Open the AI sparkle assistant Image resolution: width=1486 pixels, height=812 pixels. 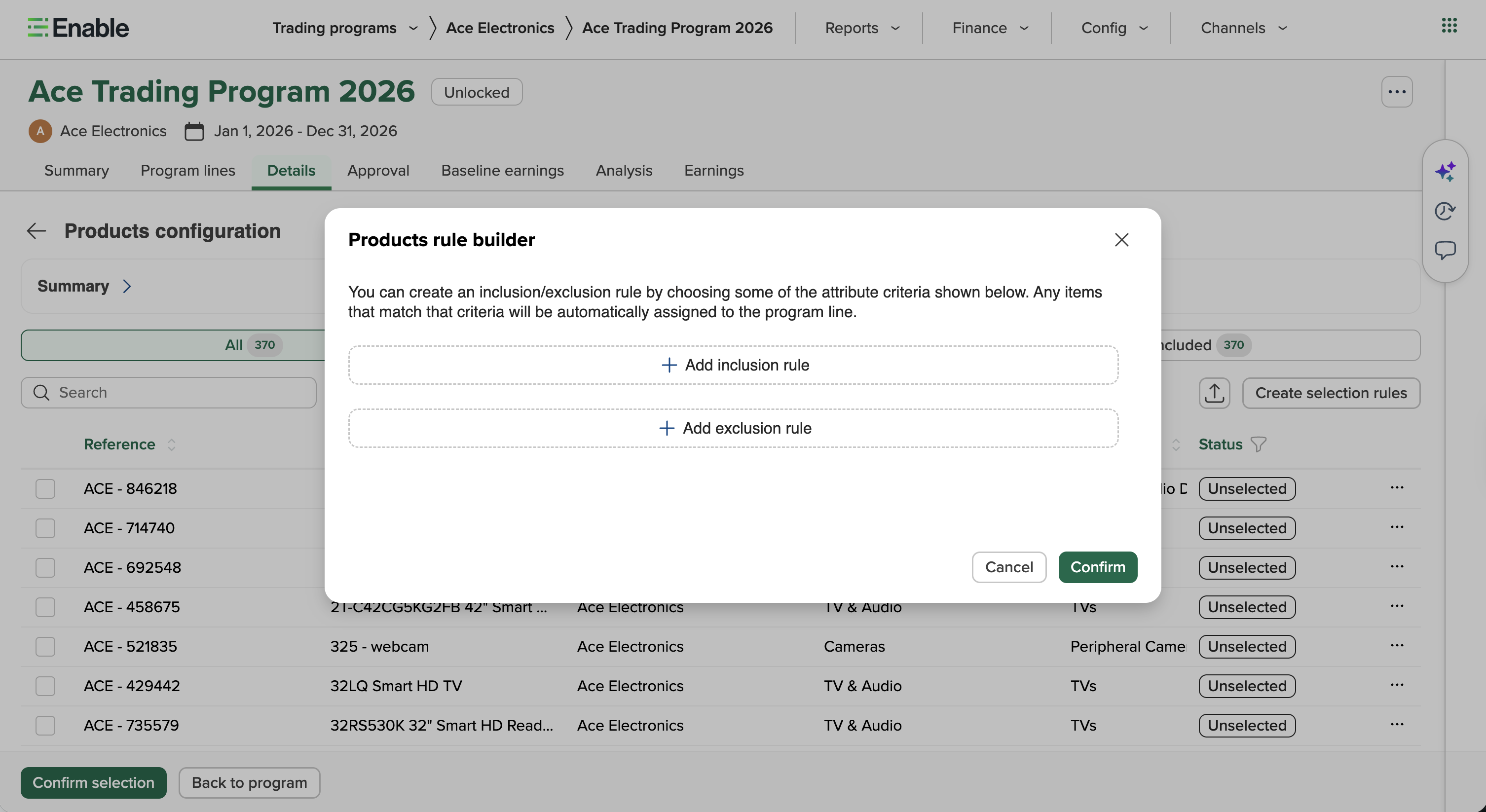[x=1445, y=171]
